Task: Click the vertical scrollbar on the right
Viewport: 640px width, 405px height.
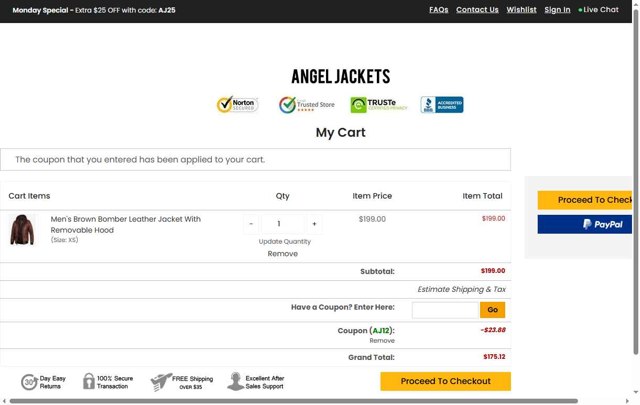Action: 636,182
